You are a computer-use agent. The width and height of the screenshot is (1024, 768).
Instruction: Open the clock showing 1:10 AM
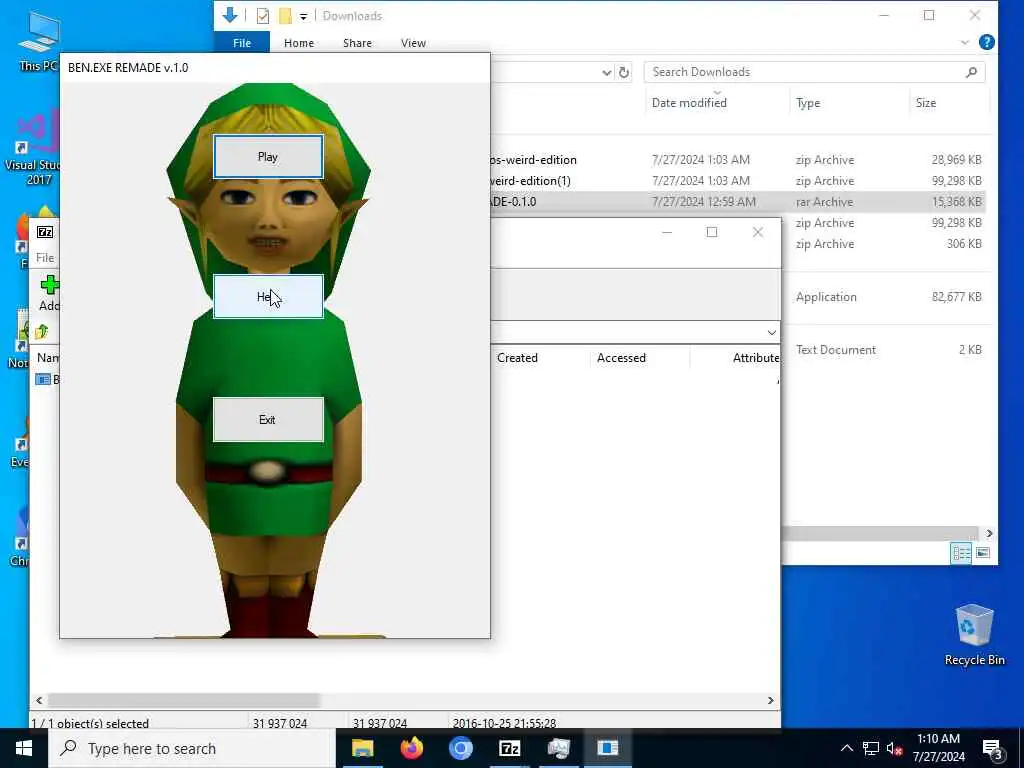click(x=938, y=748)
